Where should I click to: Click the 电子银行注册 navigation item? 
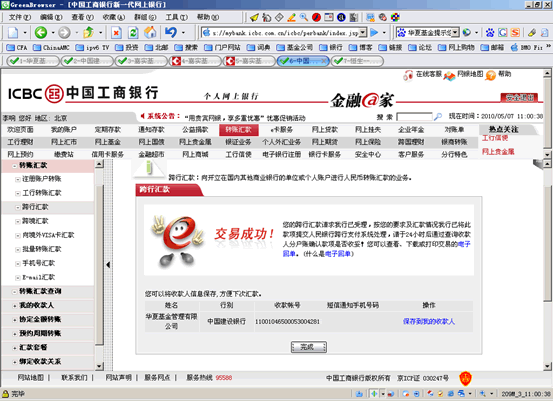click(282, 154)
